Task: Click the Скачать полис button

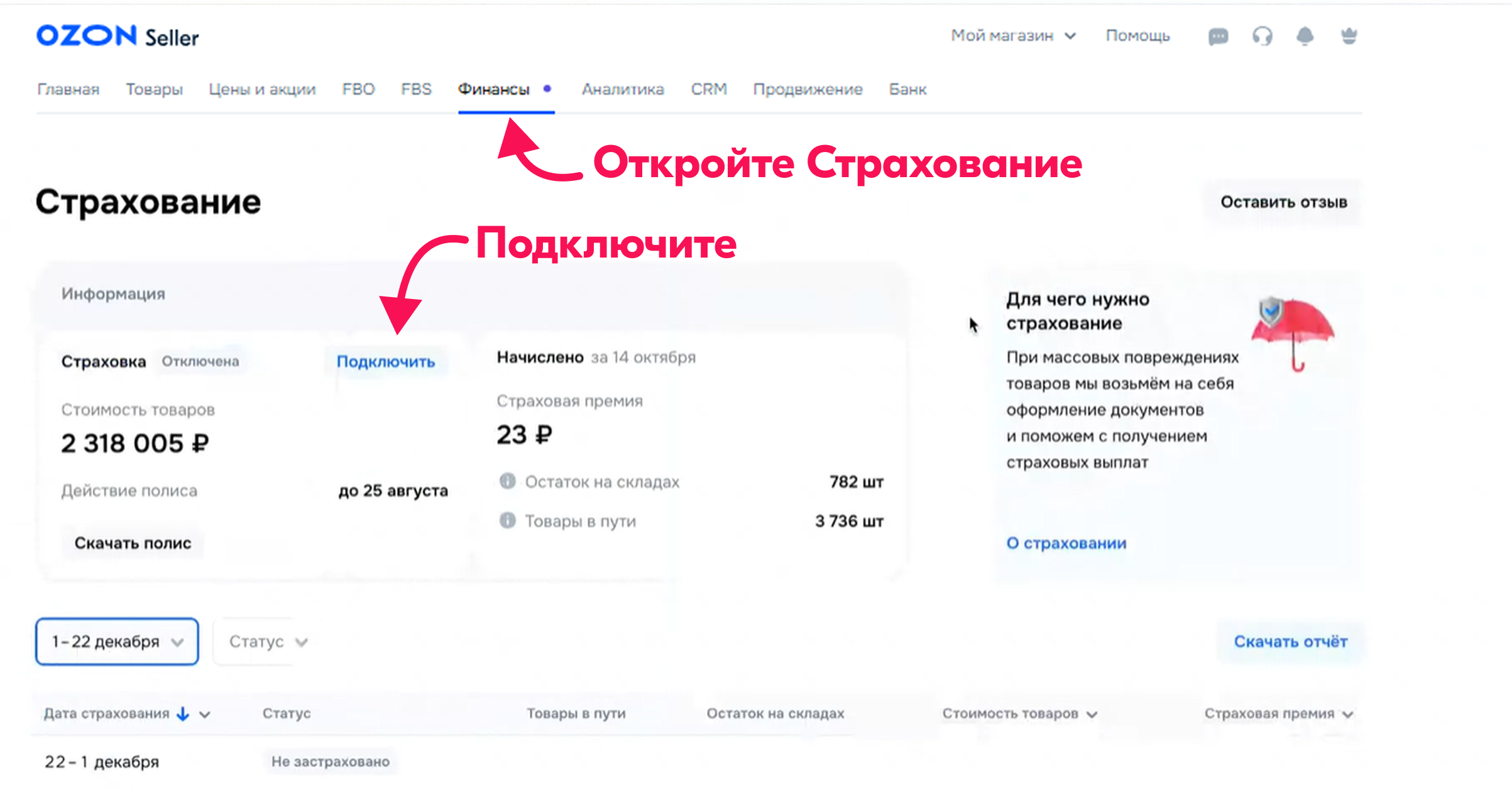Action: click(x=133, y=543)
